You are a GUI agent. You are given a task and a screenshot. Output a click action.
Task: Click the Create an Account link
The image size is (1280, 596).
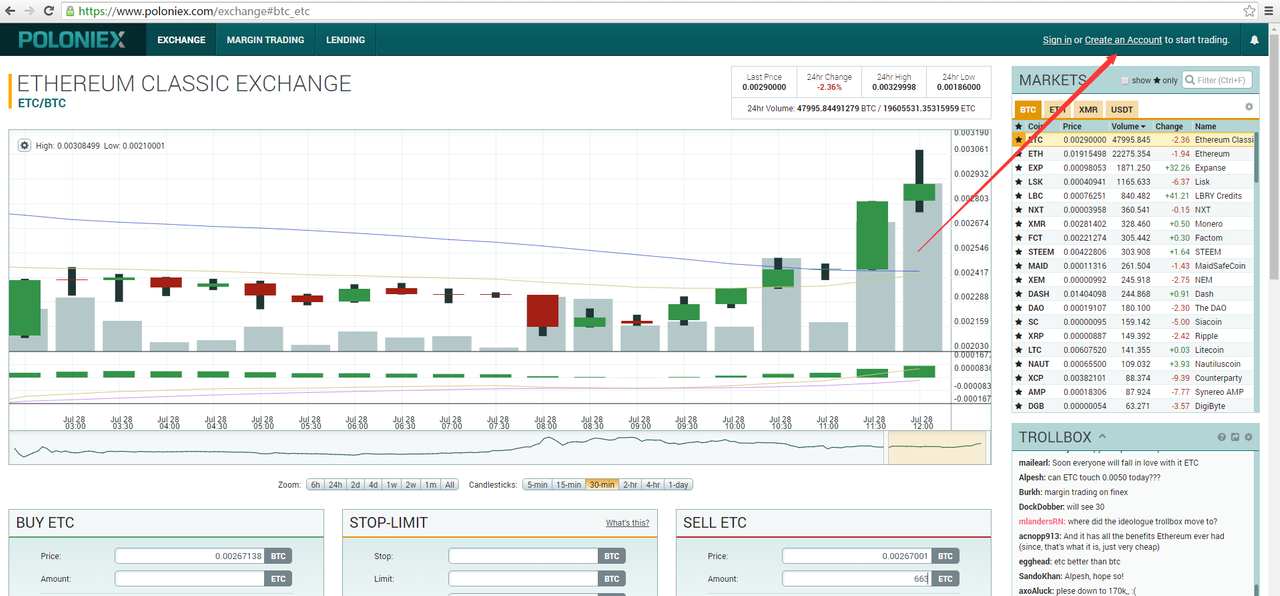1123,40
